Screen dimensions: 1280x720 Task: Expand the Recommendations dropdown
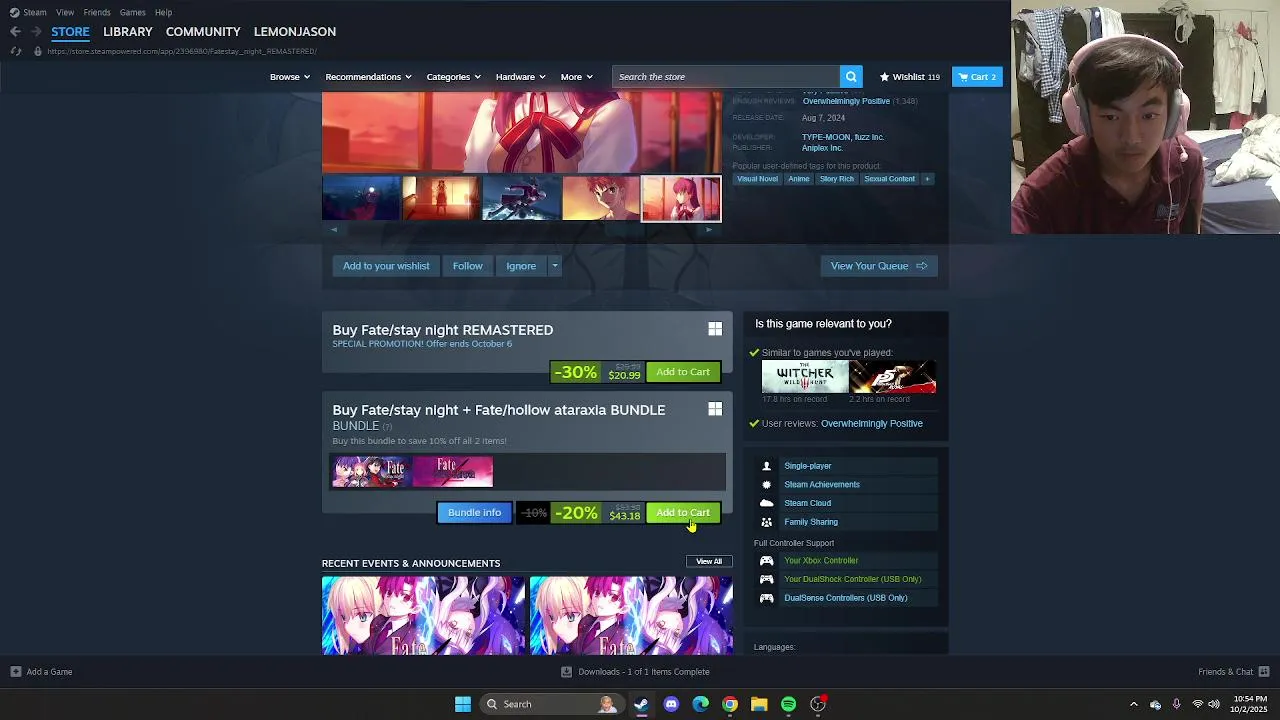click(x=369, y=77)
